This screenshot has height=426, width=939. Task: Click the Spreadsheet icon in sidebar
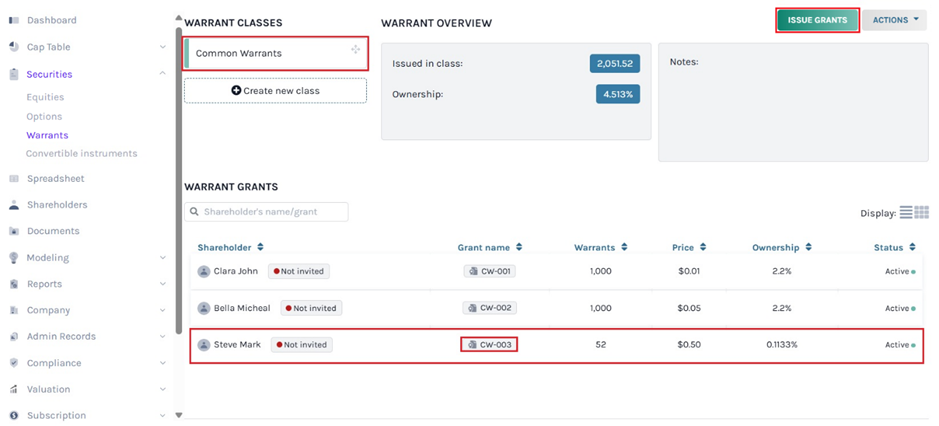tap(14, 179)
